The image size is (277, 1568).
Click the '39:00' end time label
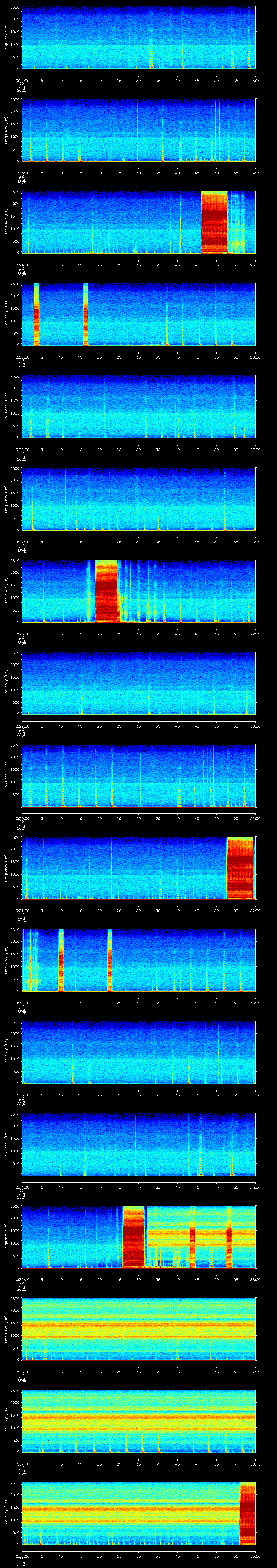pos(256,1556)
